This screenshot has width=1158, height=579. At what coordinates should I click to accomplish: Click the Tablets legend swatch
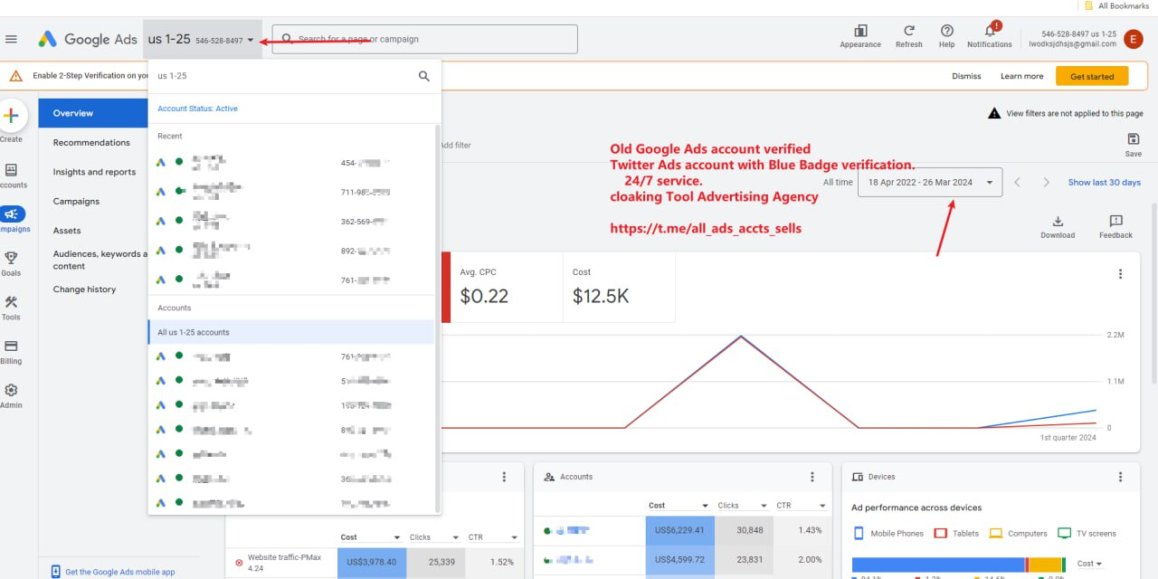point(940,533)
